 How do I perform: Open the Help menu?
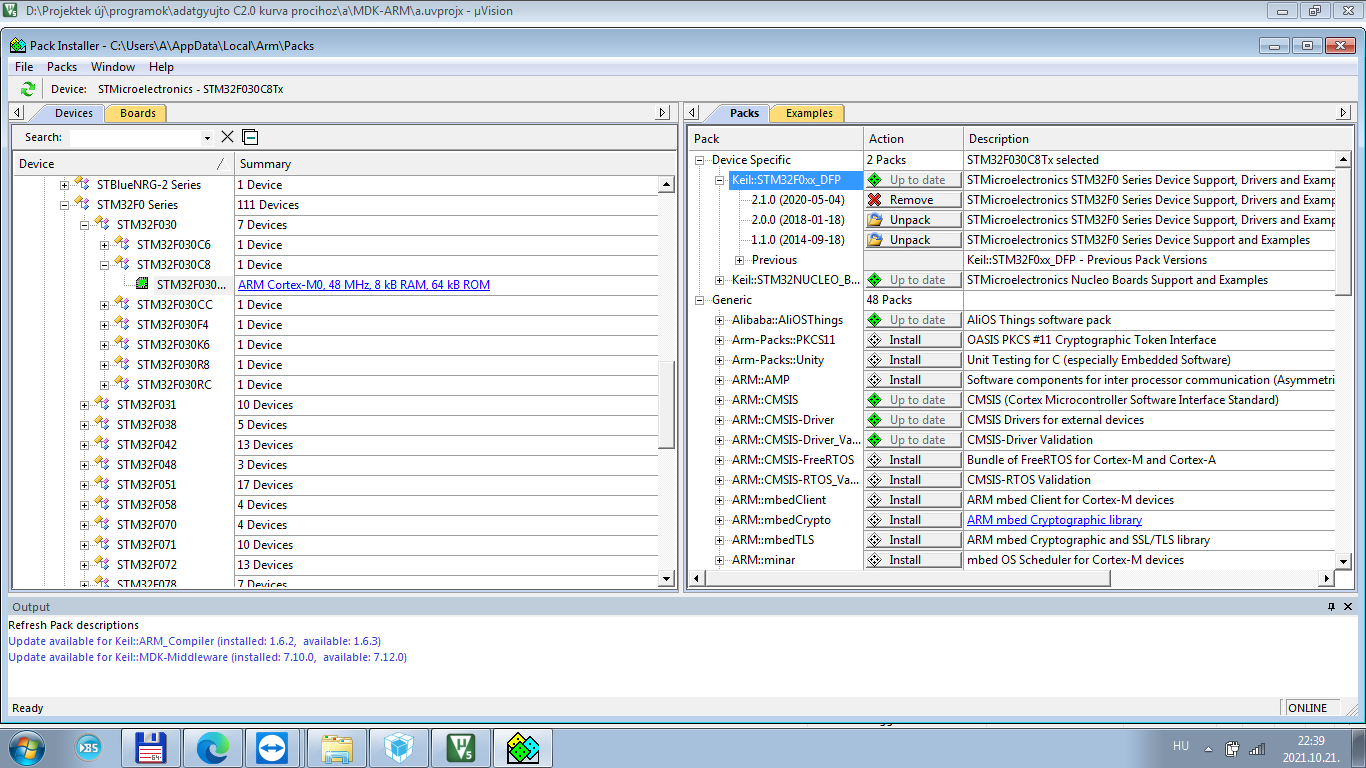coord(161,67)
